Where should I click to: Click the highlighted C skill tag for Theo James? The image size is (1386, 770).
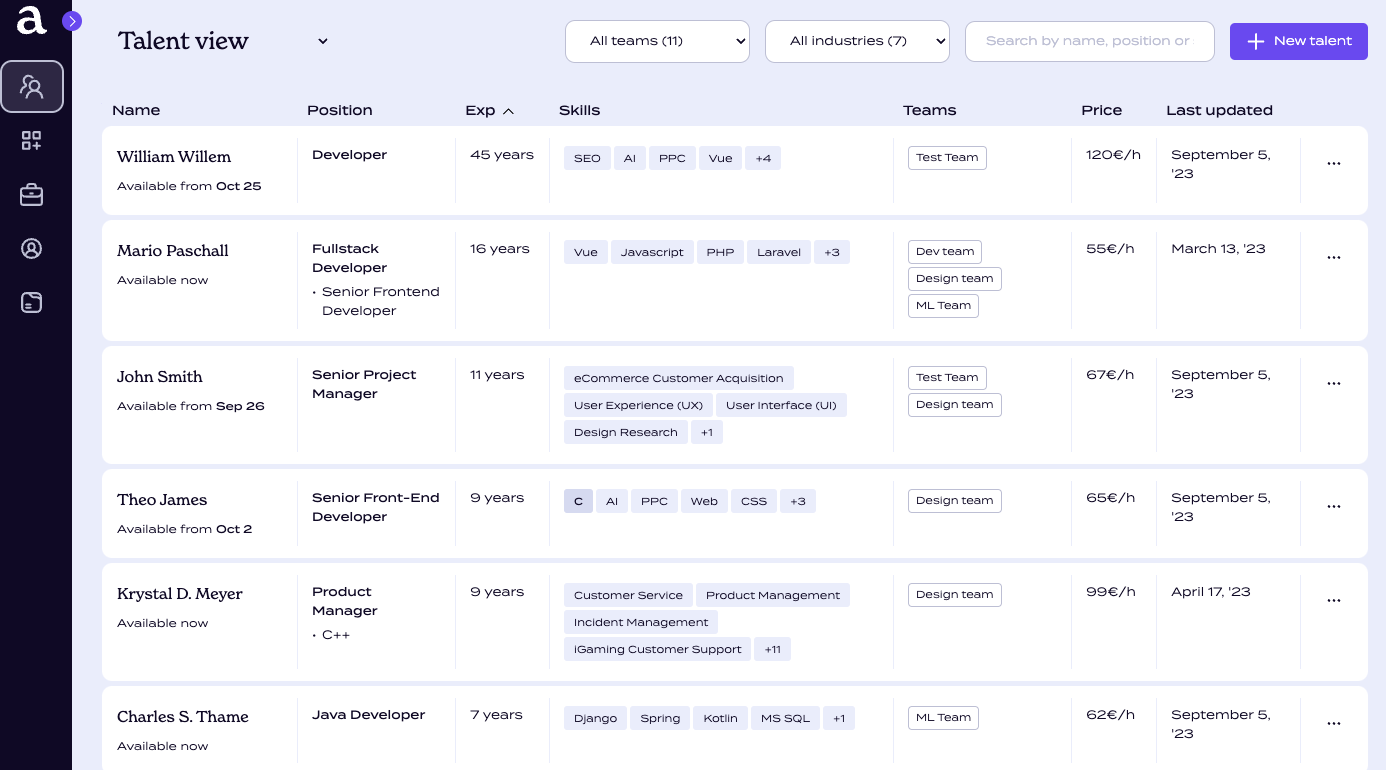click(x=578, y=501)
